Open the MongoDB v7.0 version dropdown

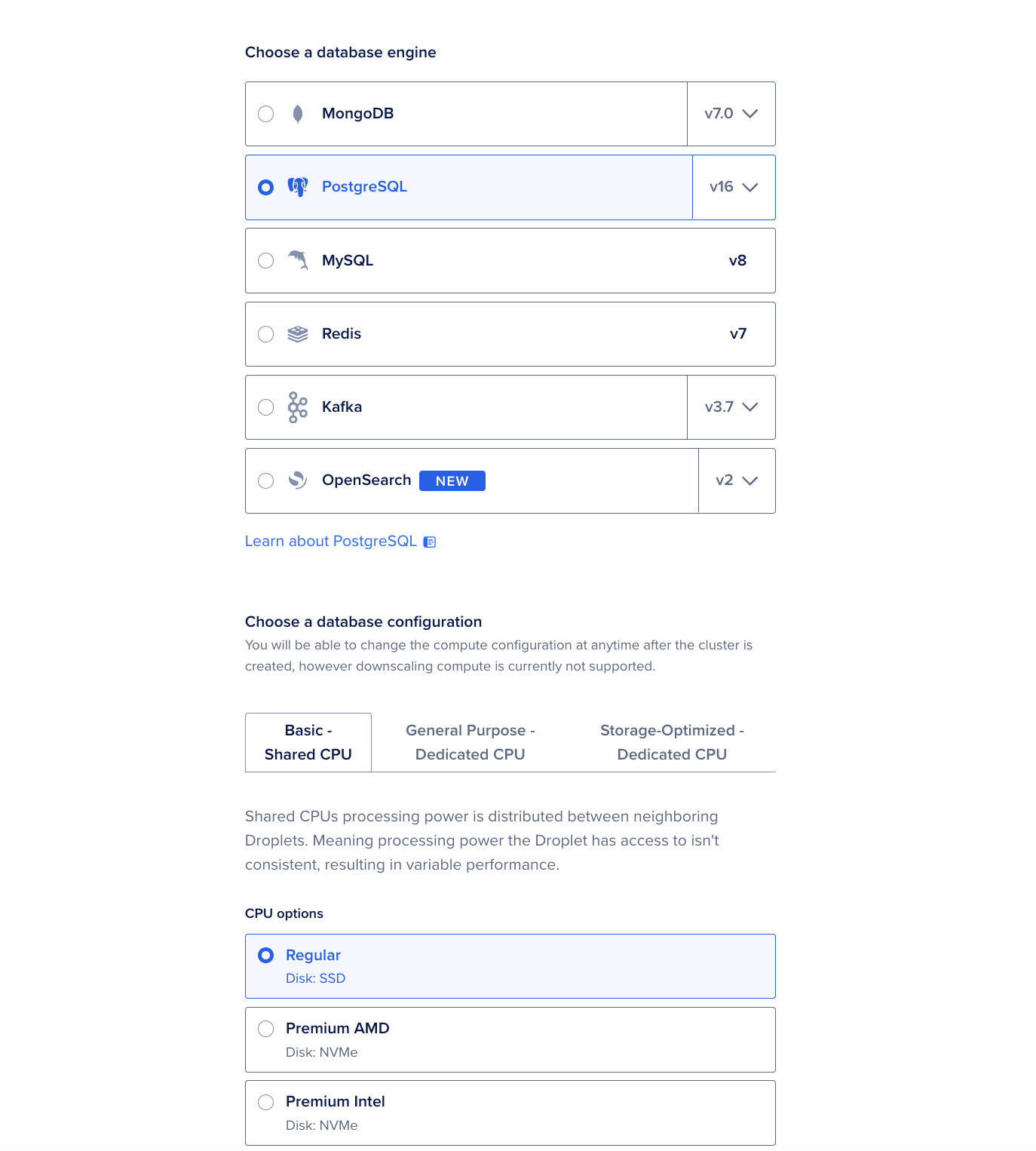coord(731,114)
